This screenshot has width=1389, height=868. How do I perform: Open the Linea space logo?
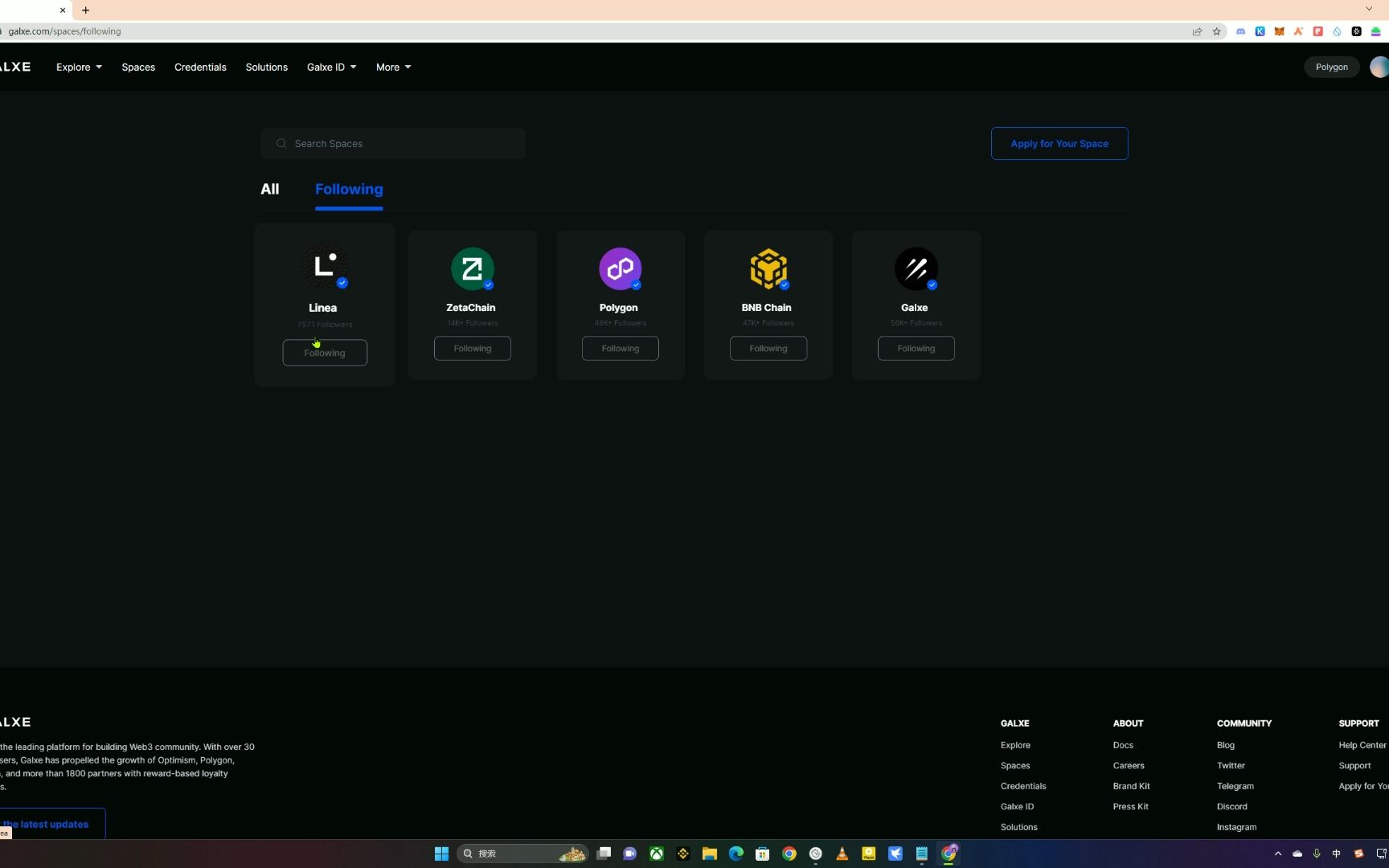pyautogui.click(x=325, y=267)
